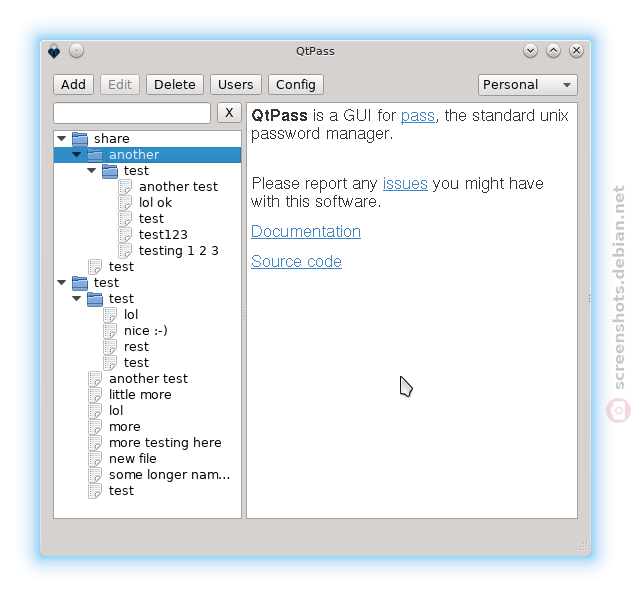631x596 pixels.
Task: Collapse the nested test folder containing lol
Action: [76, 299]
